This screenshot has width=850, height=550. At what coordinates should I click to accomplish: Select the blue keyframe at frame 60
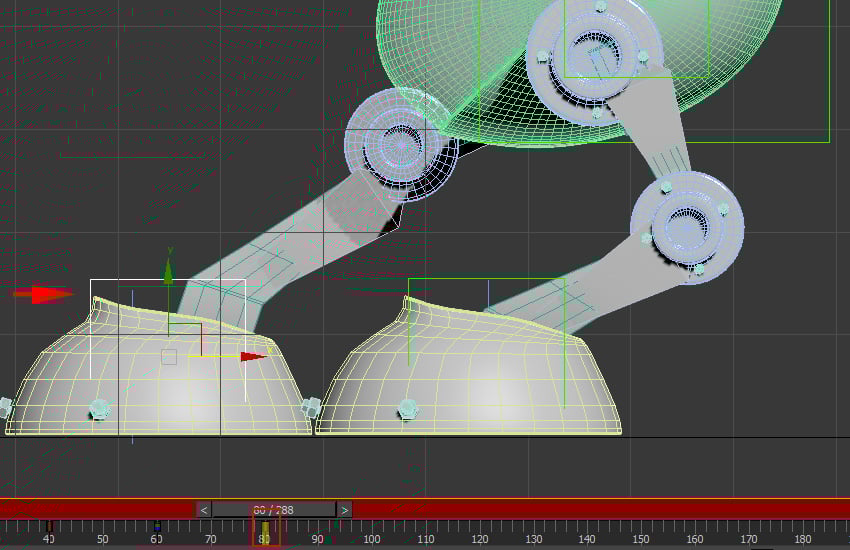(157, 526)
